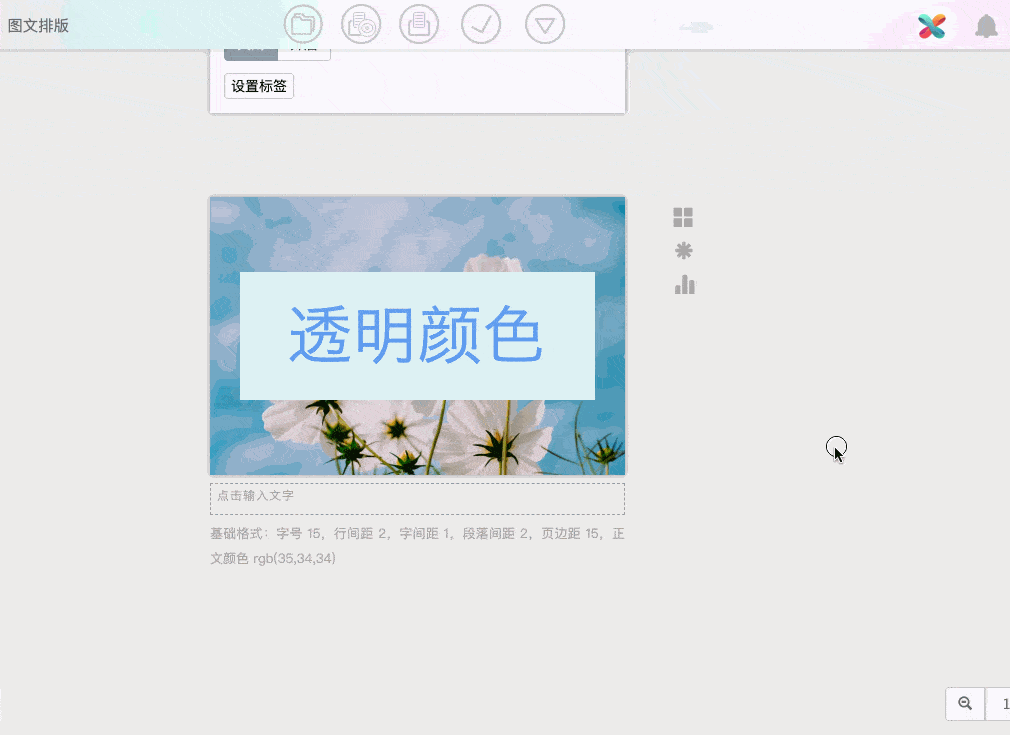This screenshot has height=735, width=1010.
Task: Click the 图文排版 title
Action: tap(38, 26)
